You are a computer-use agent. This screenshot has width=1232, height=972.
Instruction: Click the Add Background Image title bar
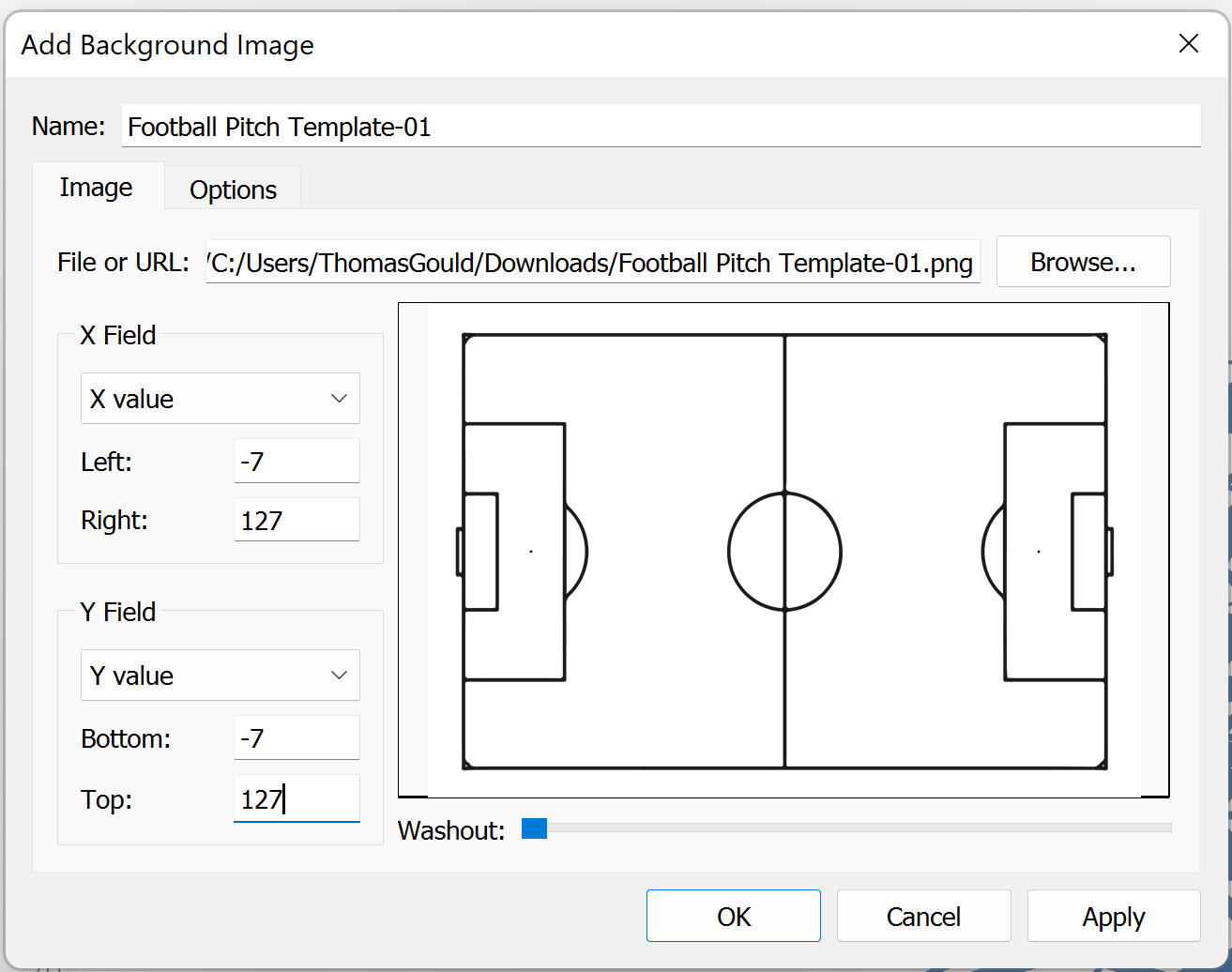point(563,45)
